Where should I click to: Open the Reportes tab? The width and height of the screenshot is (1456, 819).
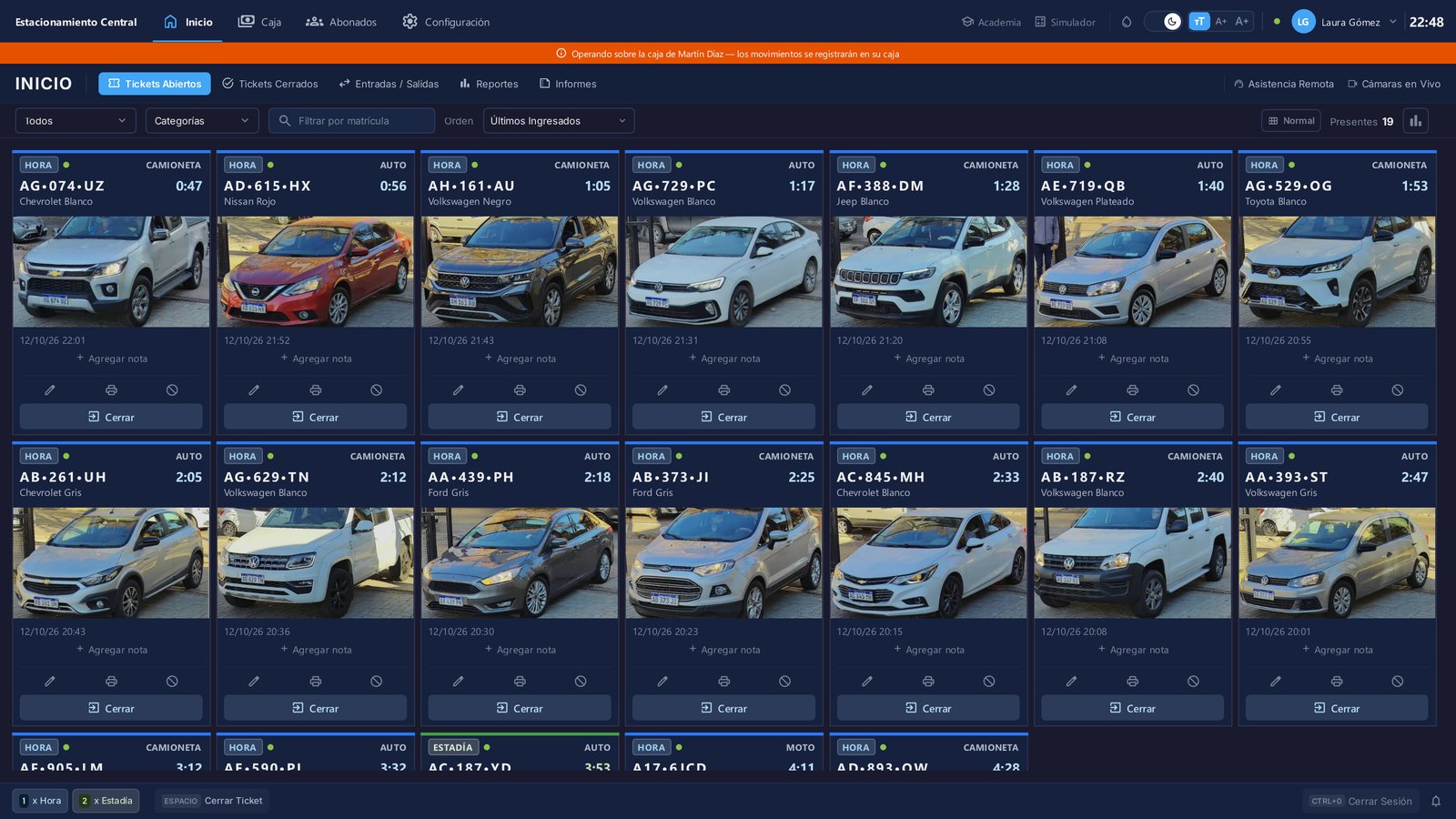tap(489, 84)
